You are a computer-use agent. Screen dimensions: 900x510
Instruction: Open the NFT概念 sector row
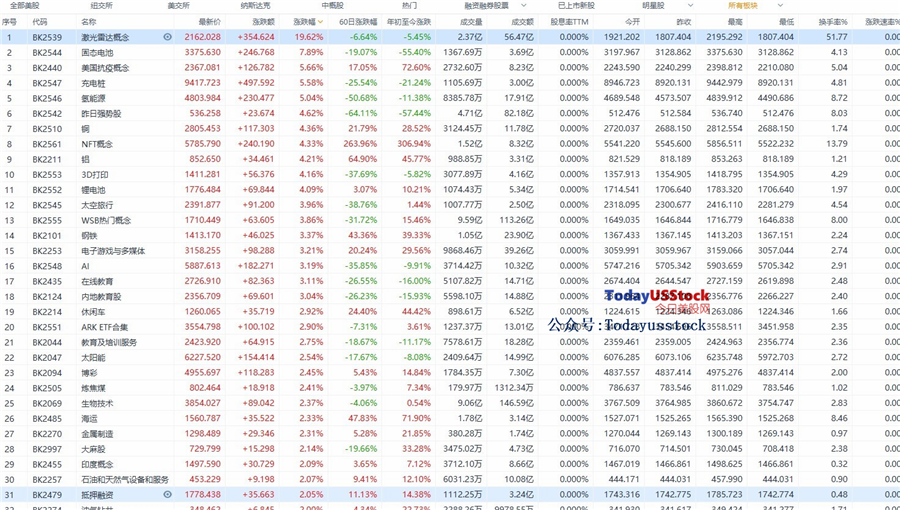tap(450, 143)
